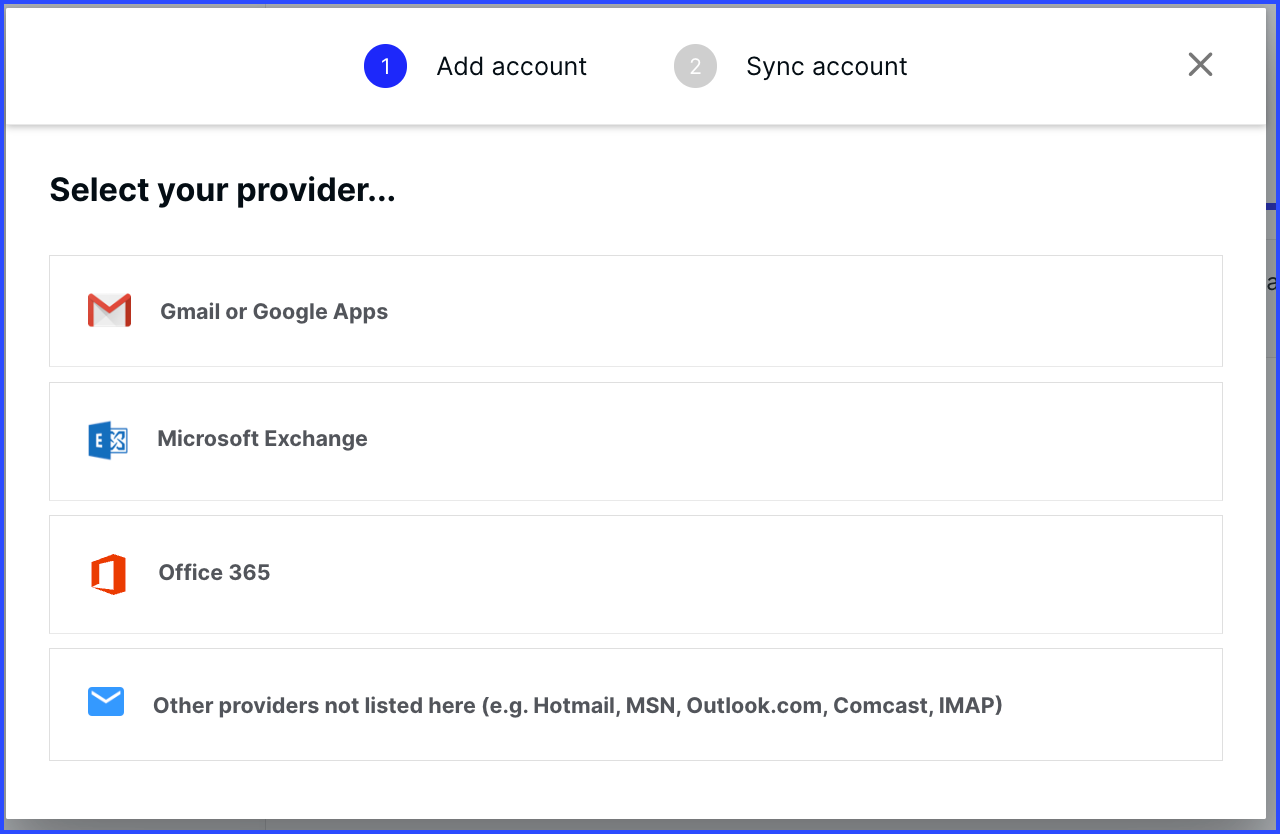The height and width of the screenshot is (834, 1280).
Task: Choose the Microsoft Exchange label
Action: [x=262, y=439]
